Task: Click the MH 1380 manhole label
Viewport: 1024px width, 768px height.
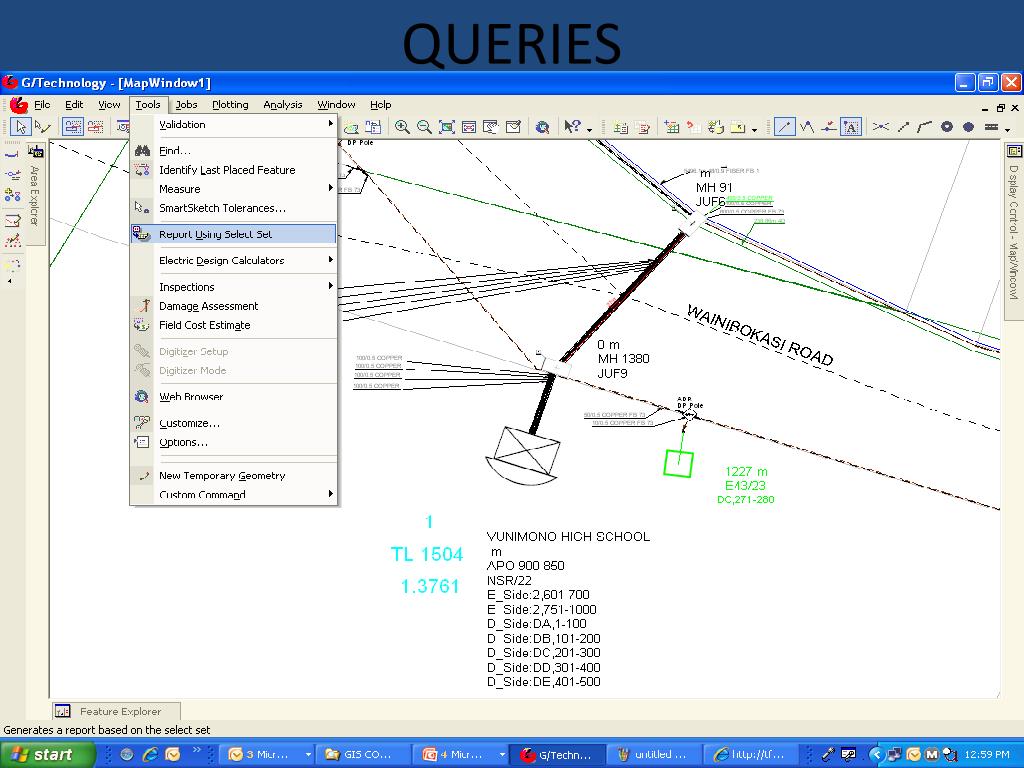Action: tap(624, 359)
